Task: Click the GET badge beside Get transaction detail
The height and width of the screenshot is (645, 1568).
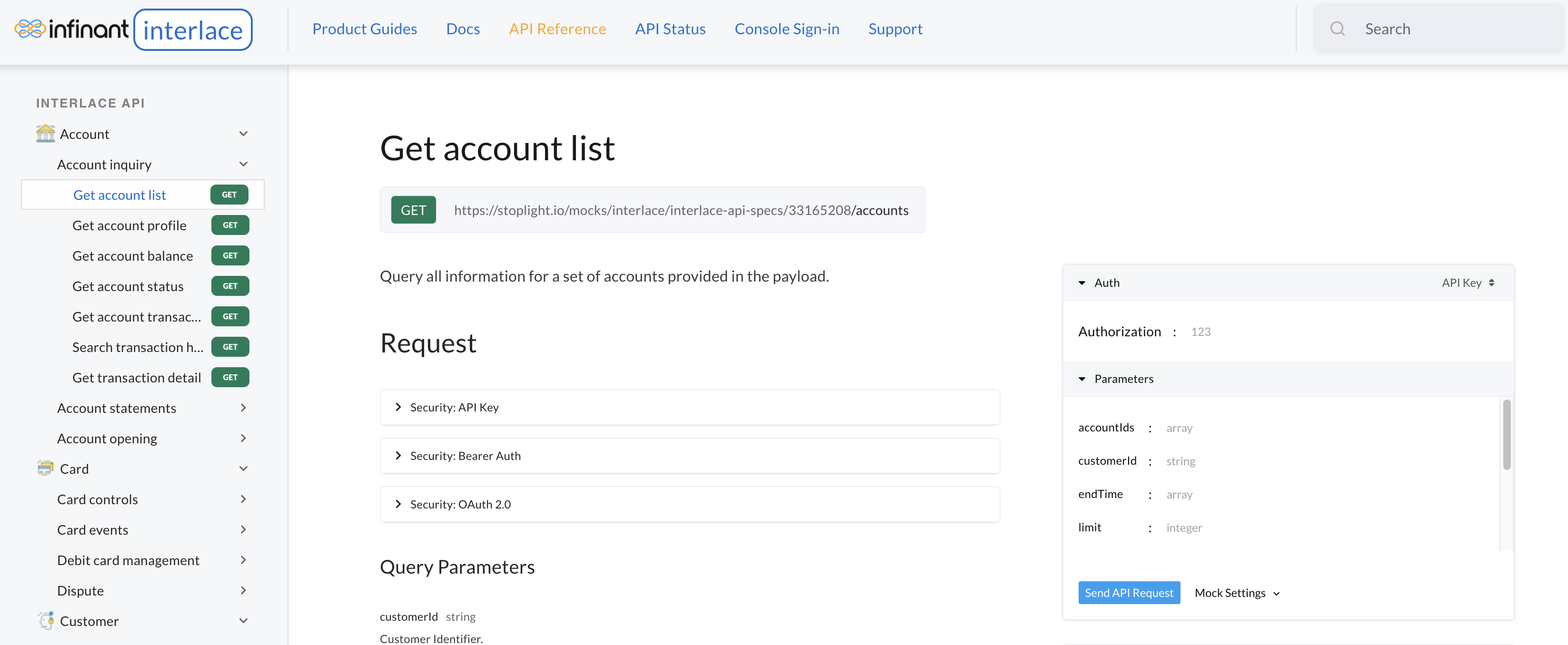Action: tap(230, 377)
